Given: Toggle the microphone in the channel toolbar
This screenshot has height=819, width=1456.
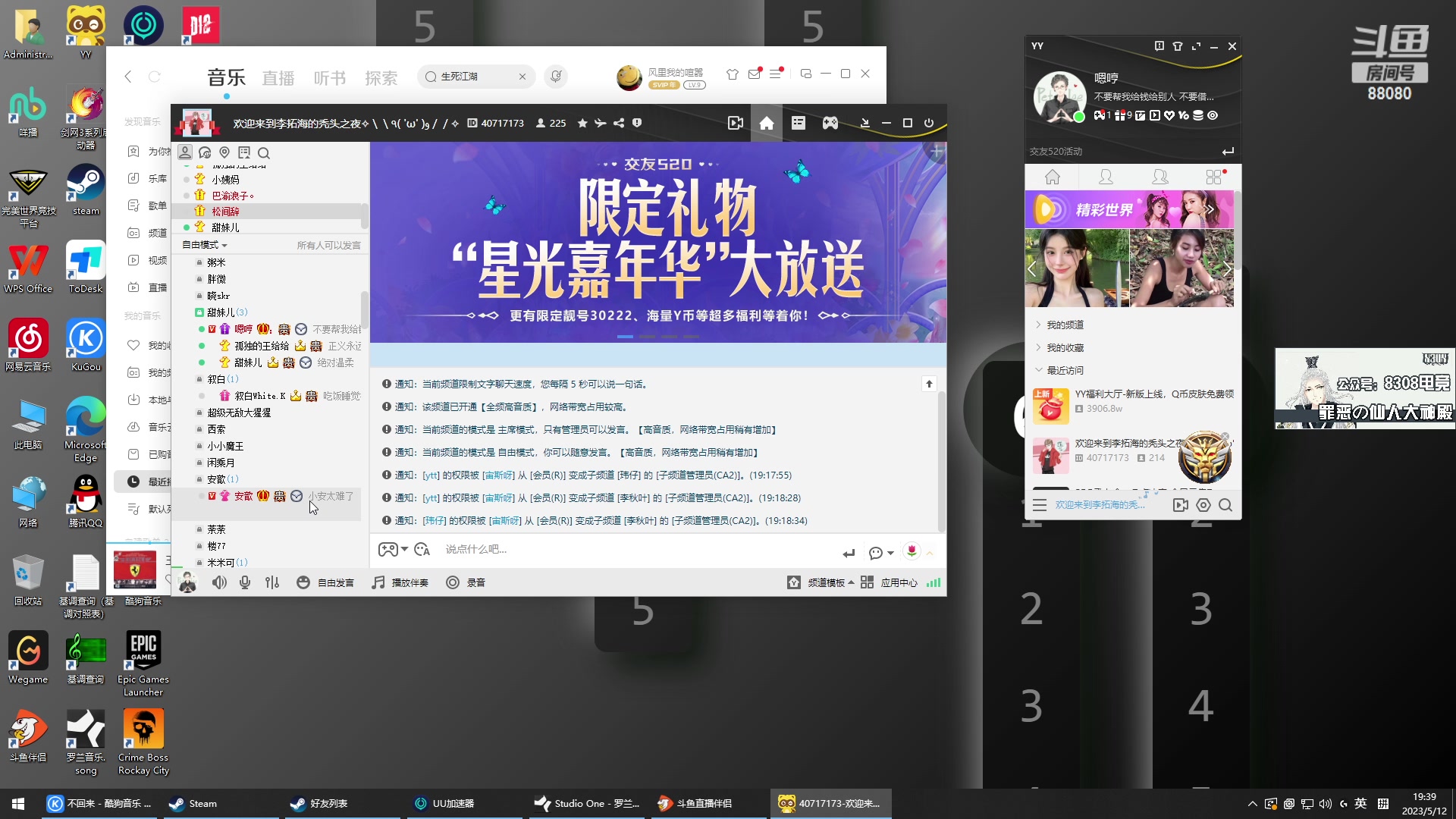Looking at the screenshot, I should pos(244,582).
